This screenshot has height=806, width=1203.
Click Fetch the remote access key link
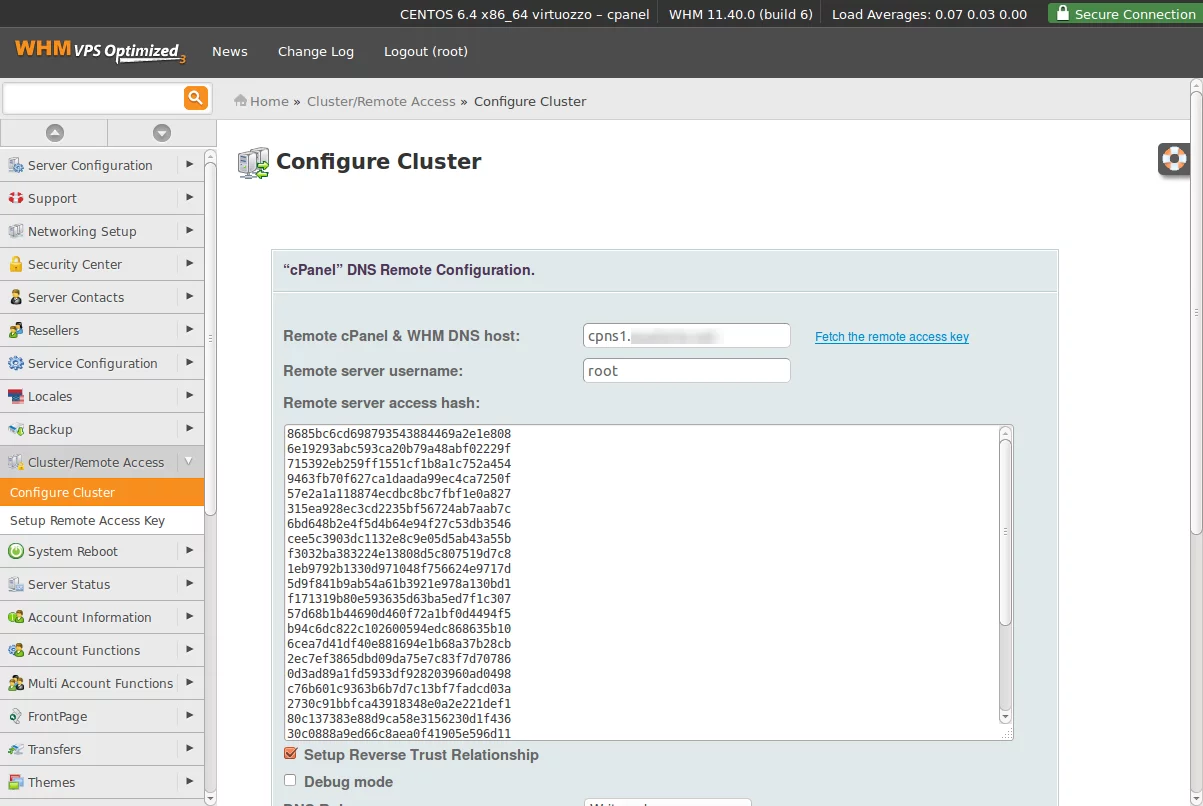892,337
